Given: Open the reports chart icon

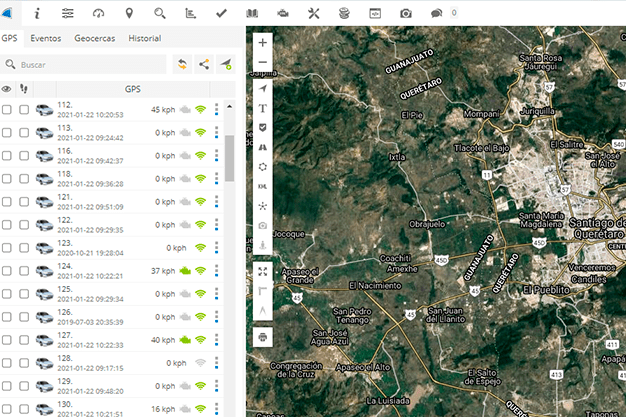Looking at the screenshot, I should (x=190, y=14).
